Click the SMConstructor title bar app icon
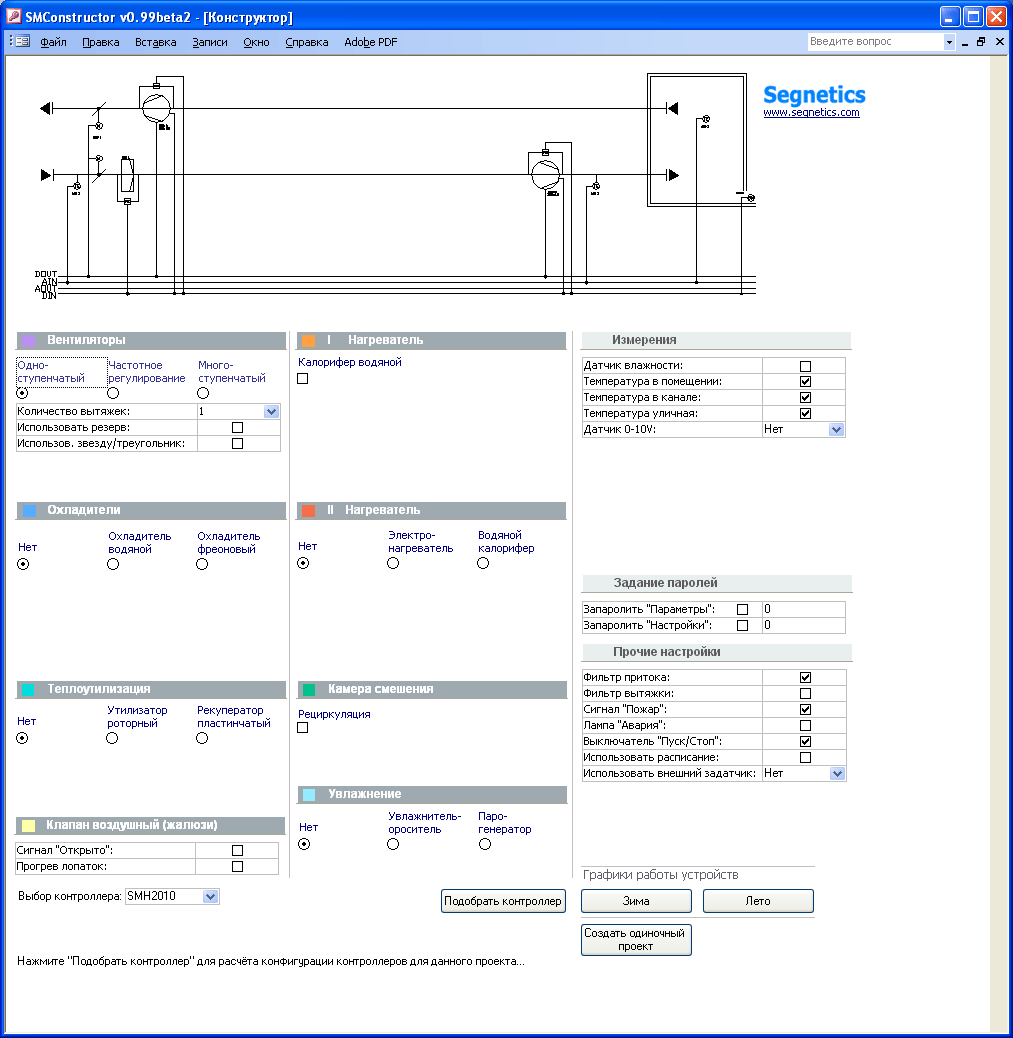Viewport: 1013px width, 1038px height. tap(14, 16)
